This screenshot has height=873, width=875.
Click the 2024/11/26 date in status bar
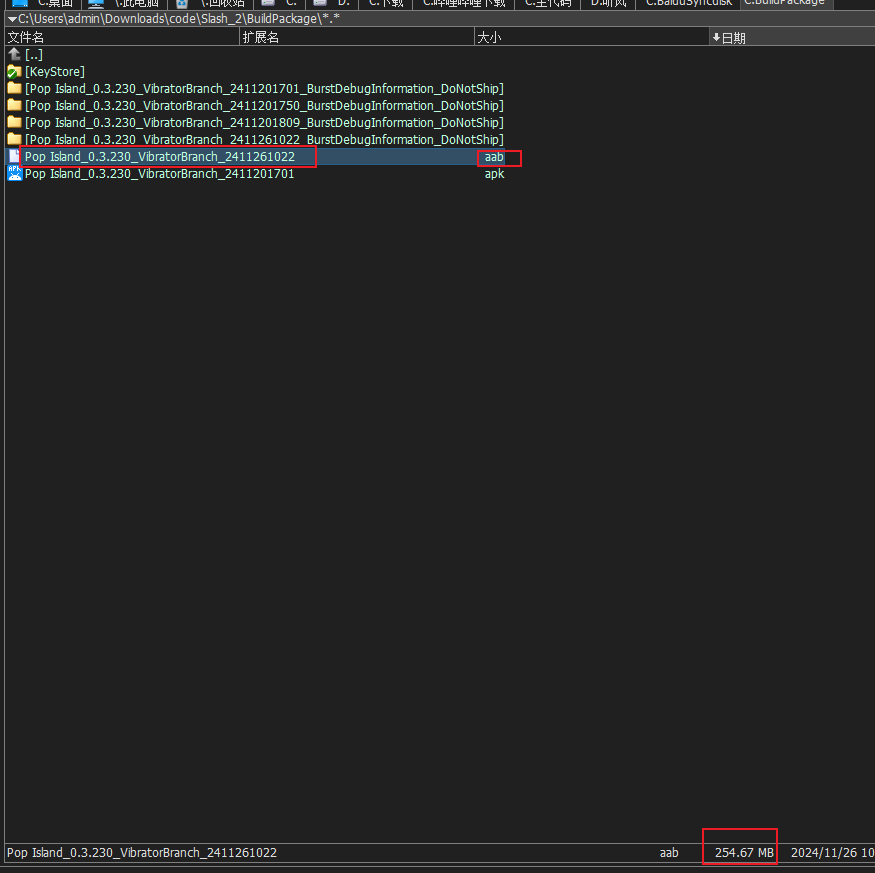click(832, 852)
